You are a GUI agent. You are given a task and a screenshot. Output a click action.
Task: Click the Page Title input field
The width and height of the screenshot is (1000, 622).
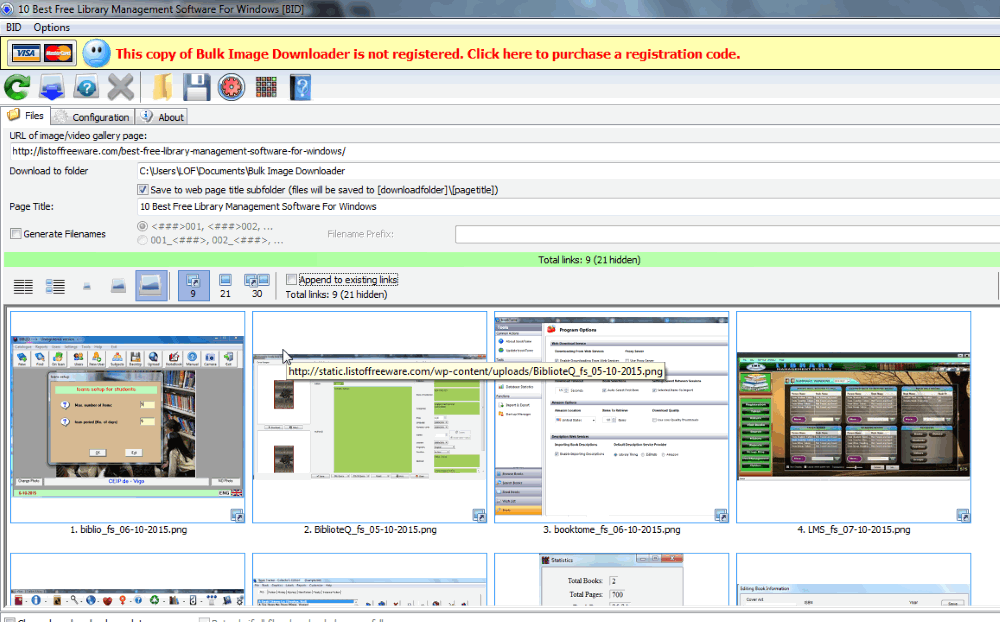point(568,207)
